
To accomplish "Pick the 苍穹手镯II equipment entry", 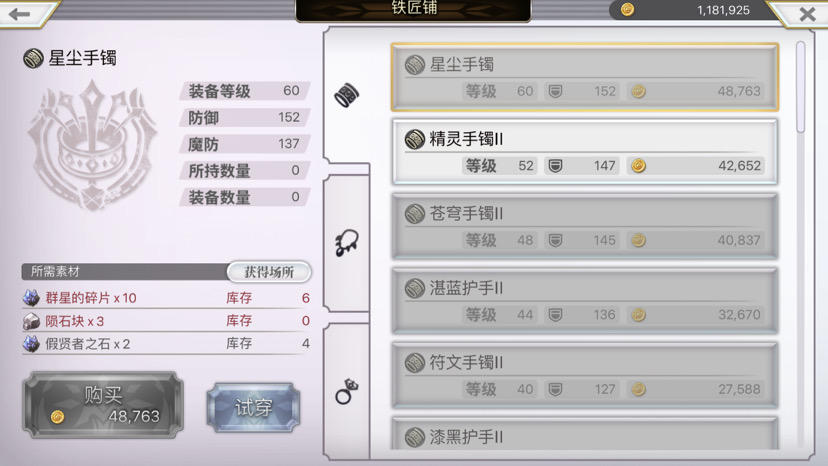I will click(585, 226).
